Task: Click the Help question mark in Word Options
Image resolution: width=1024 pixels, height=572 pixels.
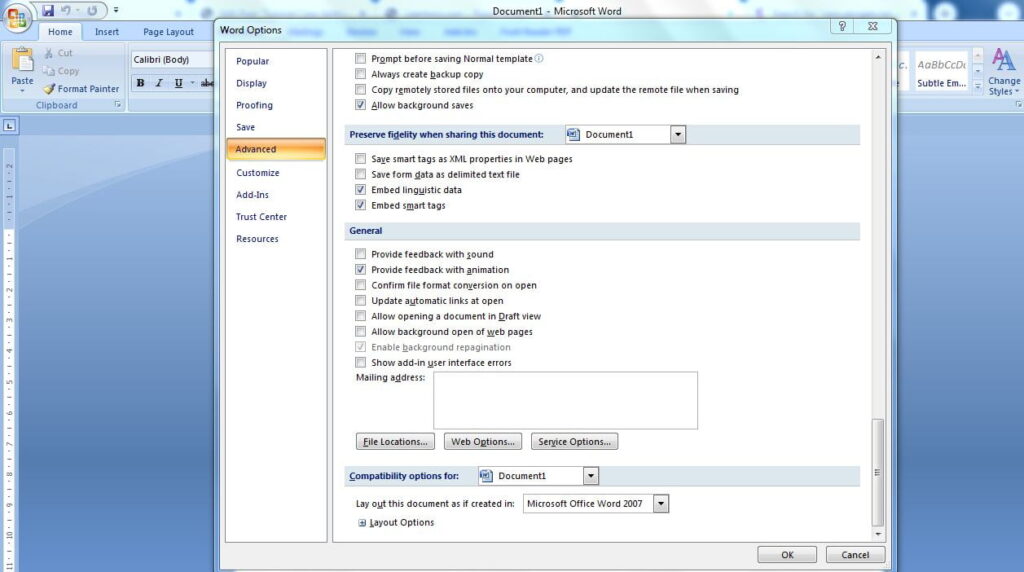Action: (842, 26)
